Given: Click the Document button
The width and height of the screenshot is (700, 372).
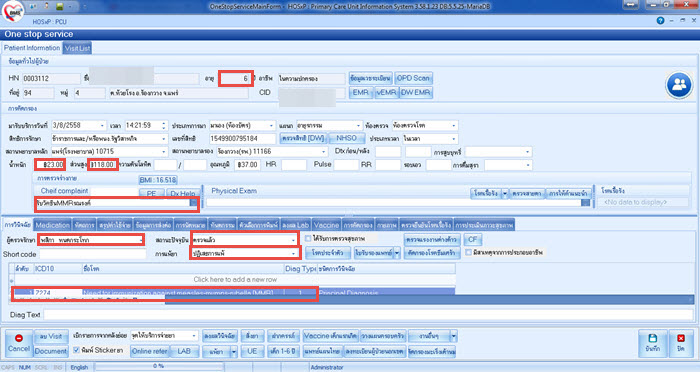Looking at the screenshot, I should [51, 351].
